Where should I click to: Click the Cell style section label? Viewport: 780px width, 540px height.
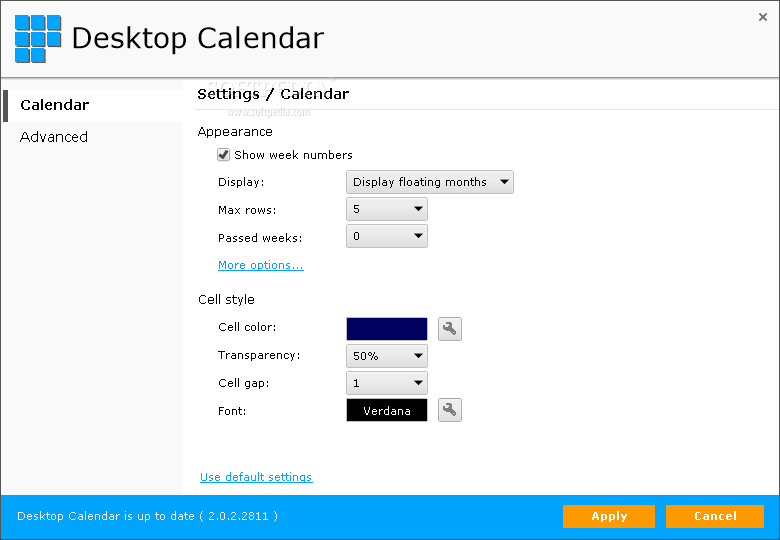coord(226,299)
